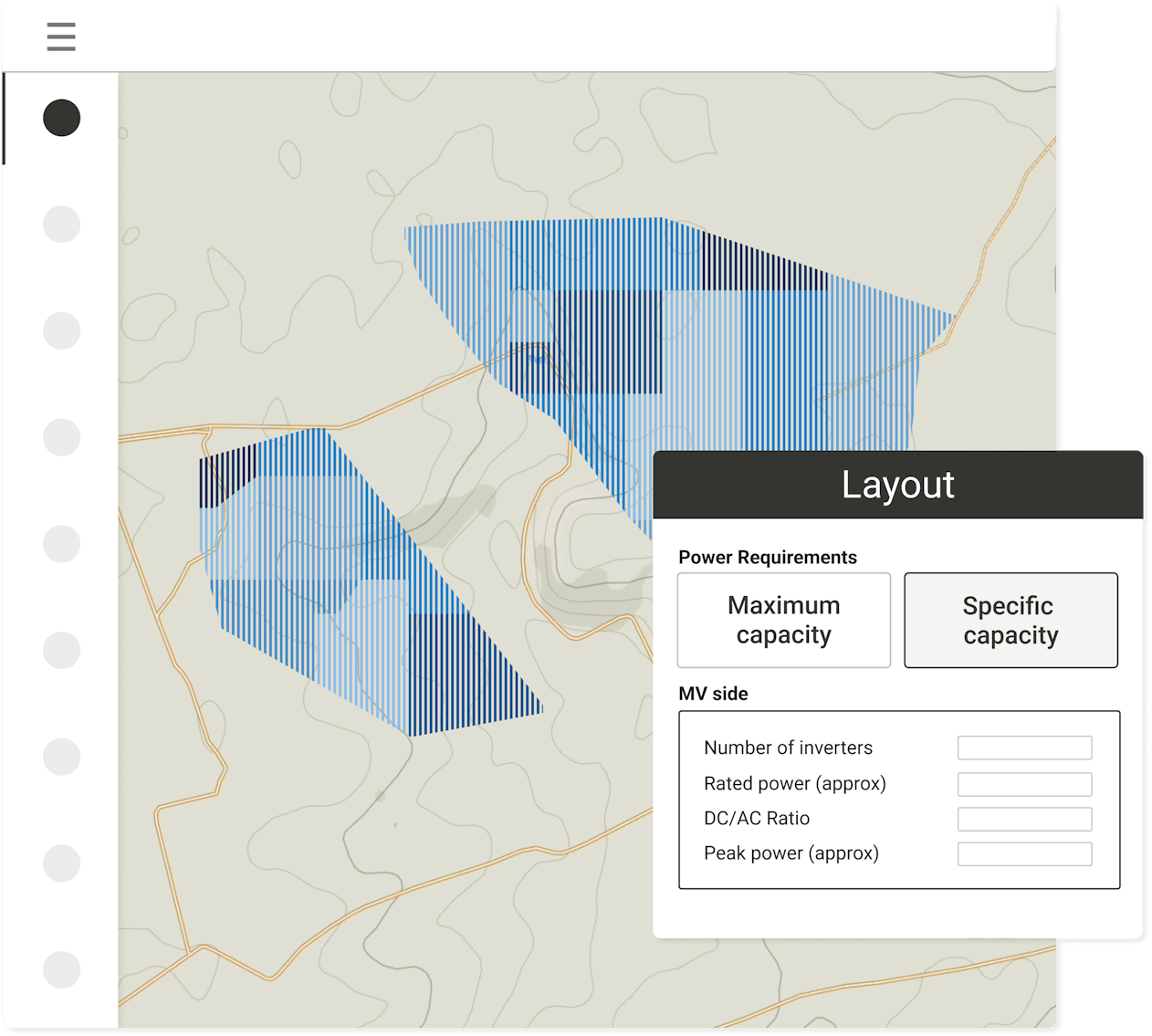Viewport: 1152px width, 1036px height.
Task: Click the MV side section heading
Action: click(713, 694)
